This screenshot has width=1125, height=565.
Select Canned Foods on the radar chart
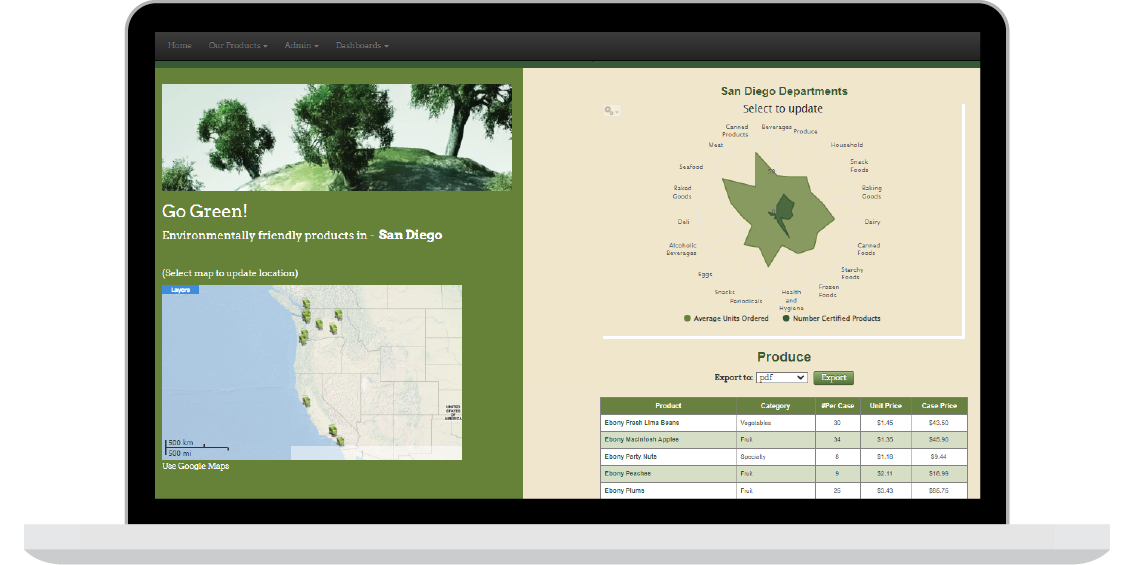867,249
